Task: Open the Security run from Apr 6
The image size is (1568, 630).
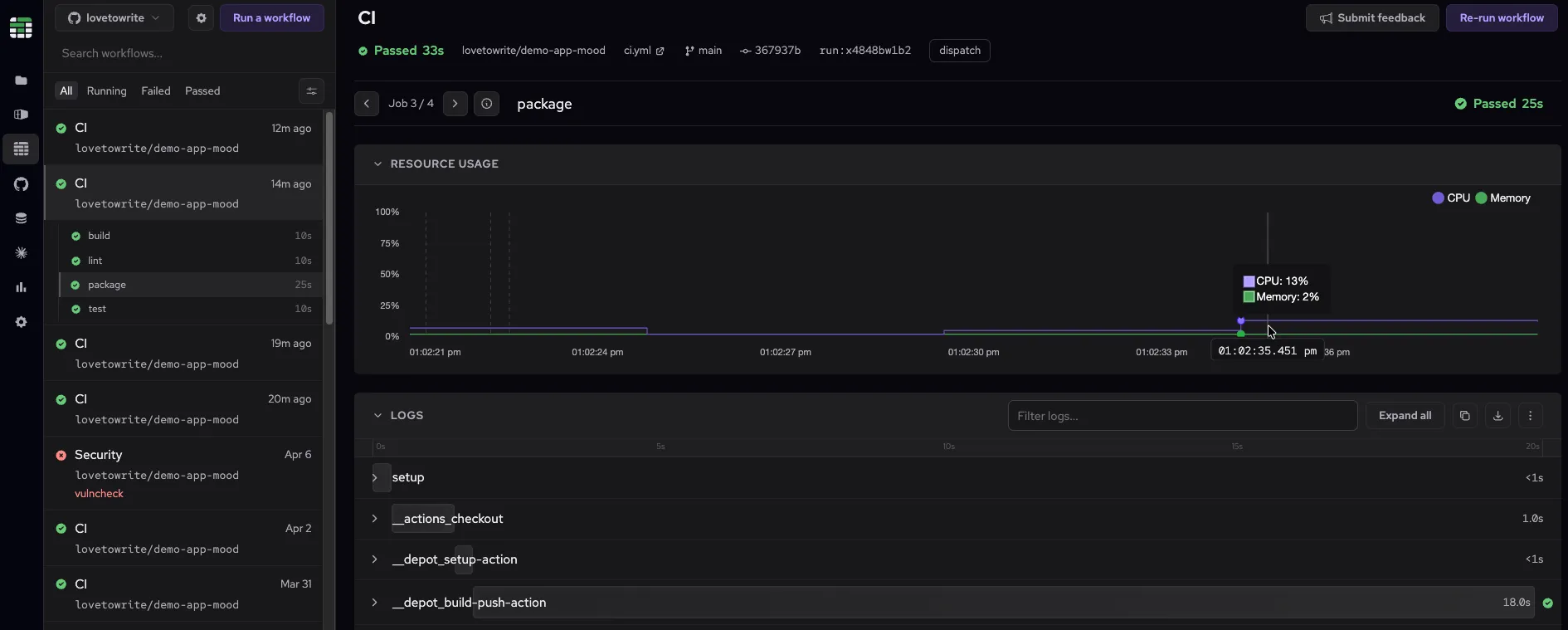Action: [x=183, y=473]
